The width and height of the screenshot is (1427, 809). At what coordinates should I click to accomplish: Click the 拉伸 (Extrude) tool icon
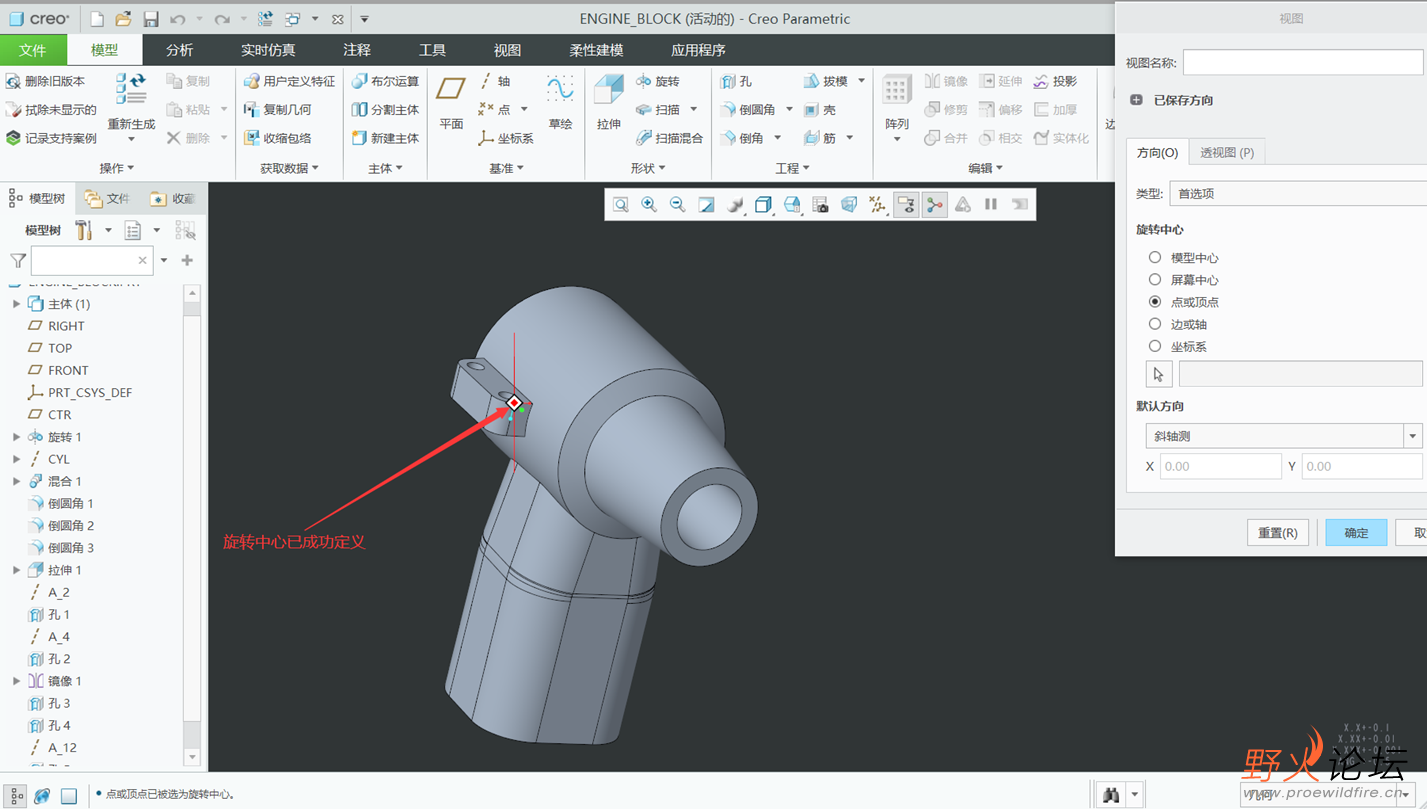pyautogui.click(x=608, y=92)
